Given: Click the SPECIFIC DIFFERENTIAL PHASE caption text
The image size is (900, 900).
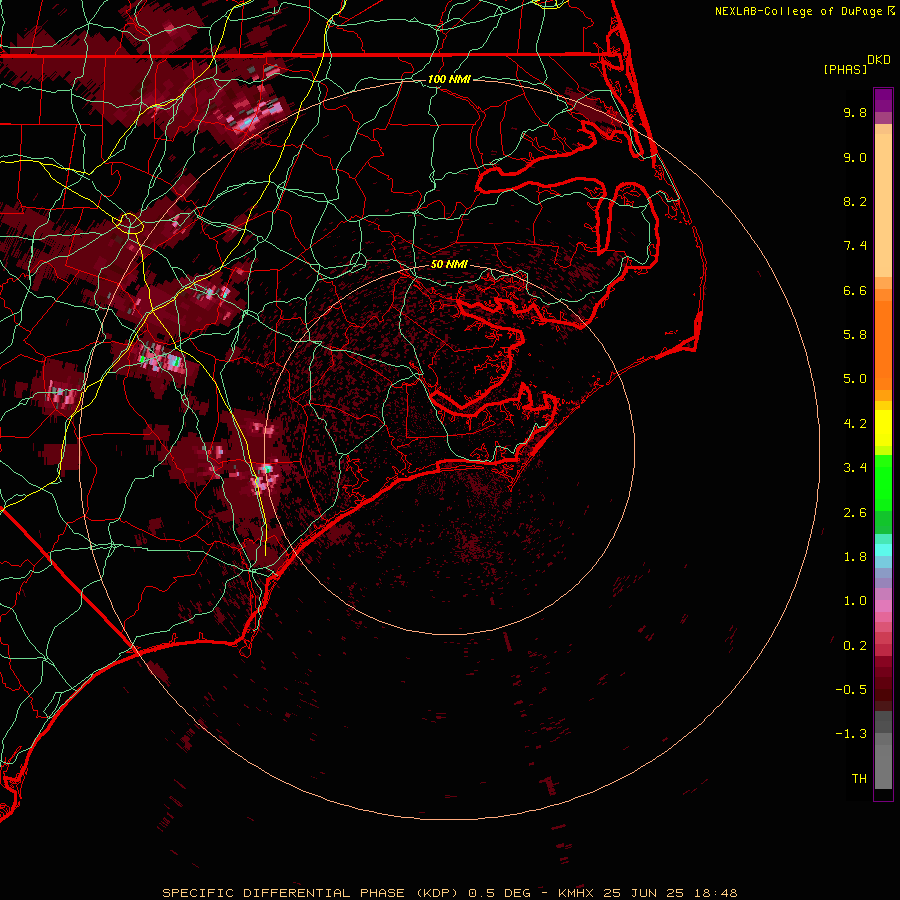Looking at the screenshot, I should (285, 893).
